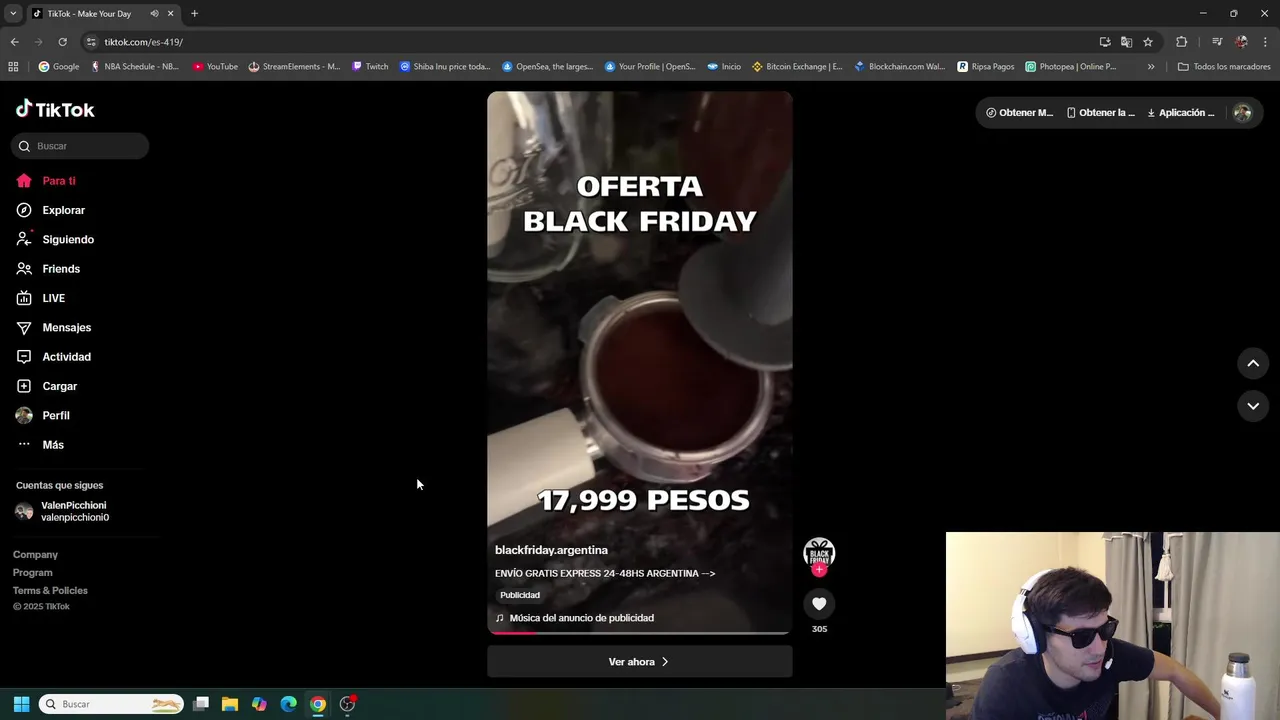Expand the Company footer section
The image size is (1280, 720).
point(35,555)
